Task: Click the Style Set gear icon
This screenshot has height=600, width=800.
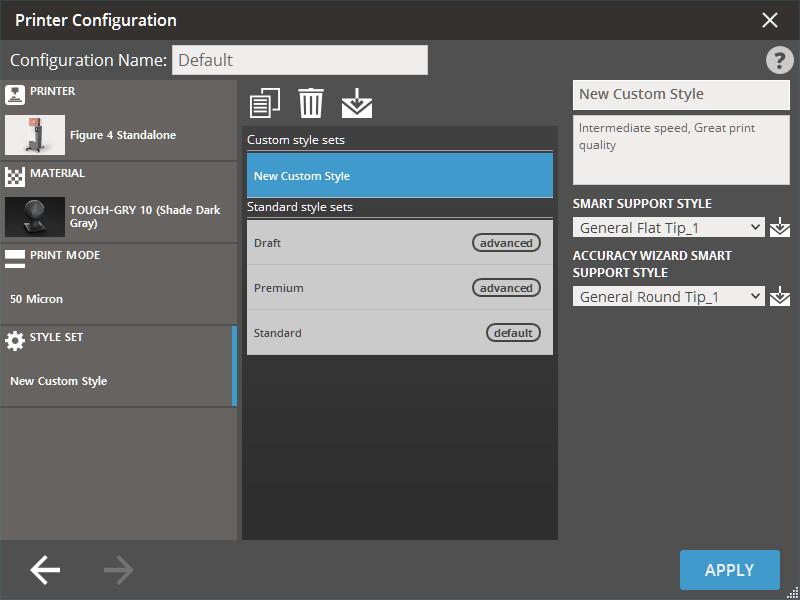Action: [x=15, y=340]
